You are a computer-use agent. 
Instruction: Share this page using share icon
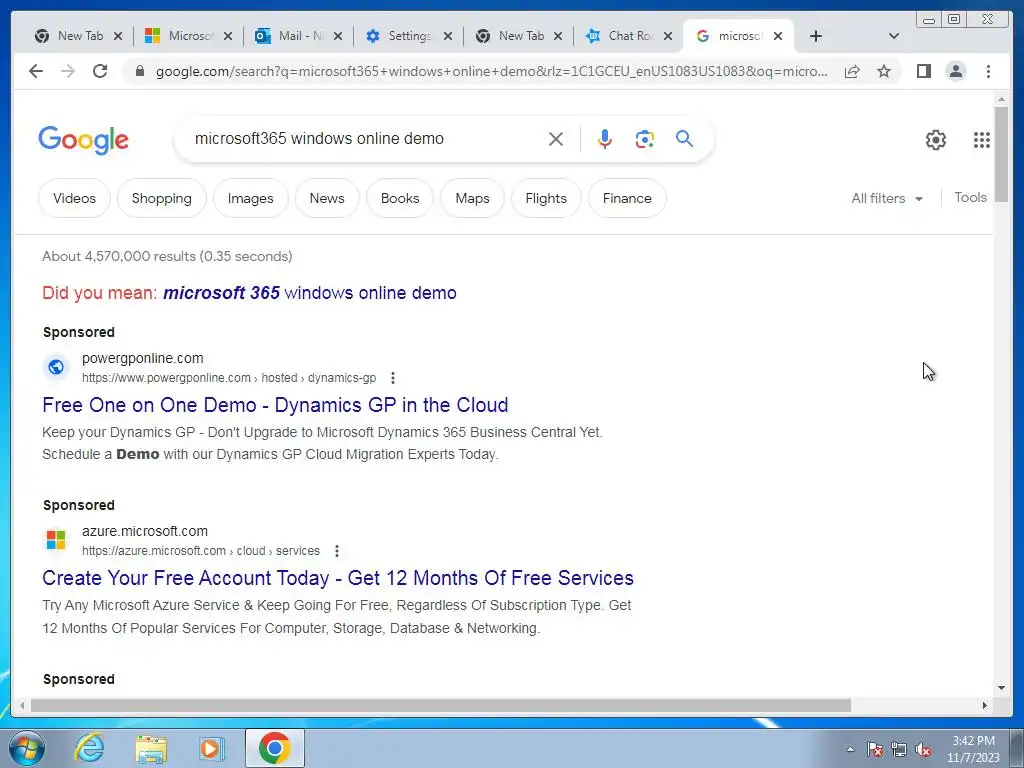coord(852,71)
